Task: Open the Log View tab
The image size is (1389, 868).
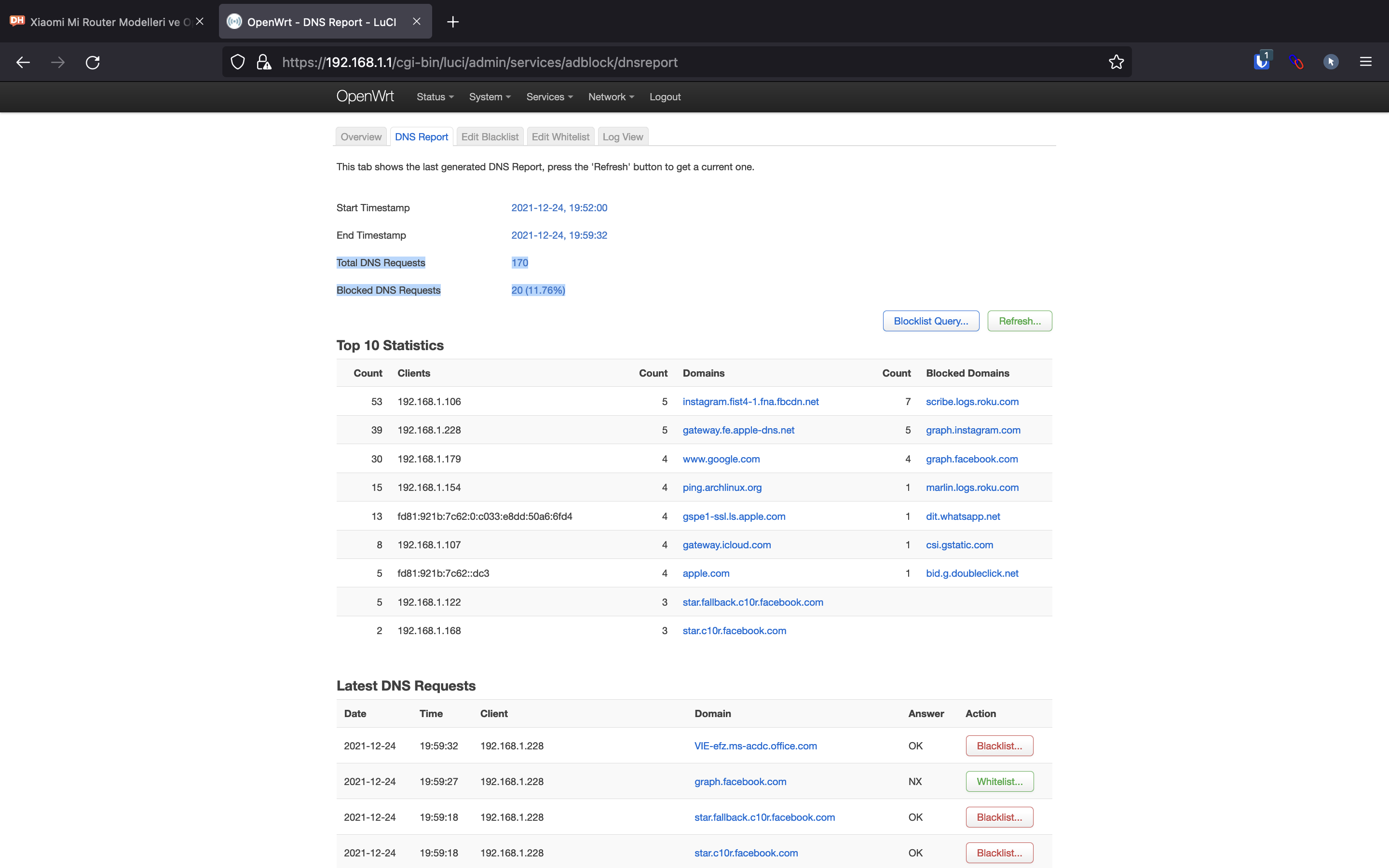Action: [x=623, y=136]
